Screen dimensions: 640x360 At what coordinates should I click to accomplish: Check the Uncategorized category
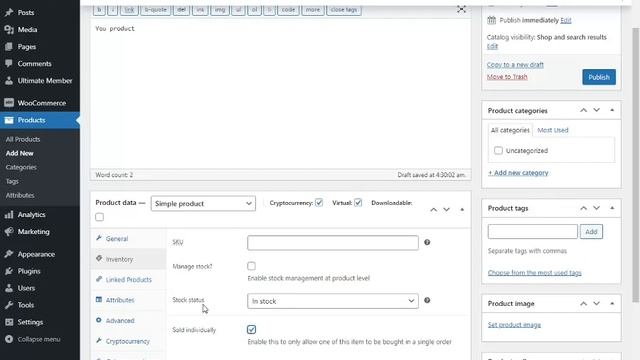point(498,151)
